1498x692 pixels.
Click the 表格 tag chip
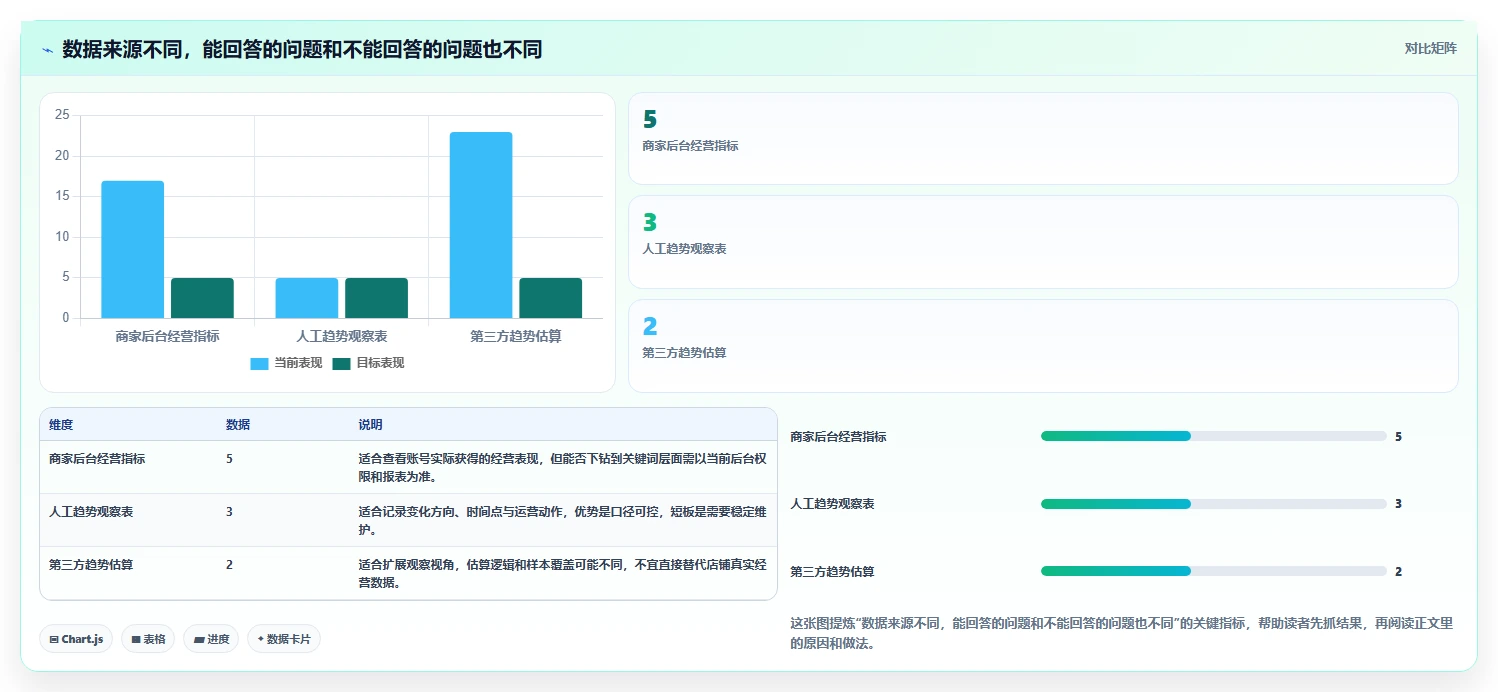148,639
